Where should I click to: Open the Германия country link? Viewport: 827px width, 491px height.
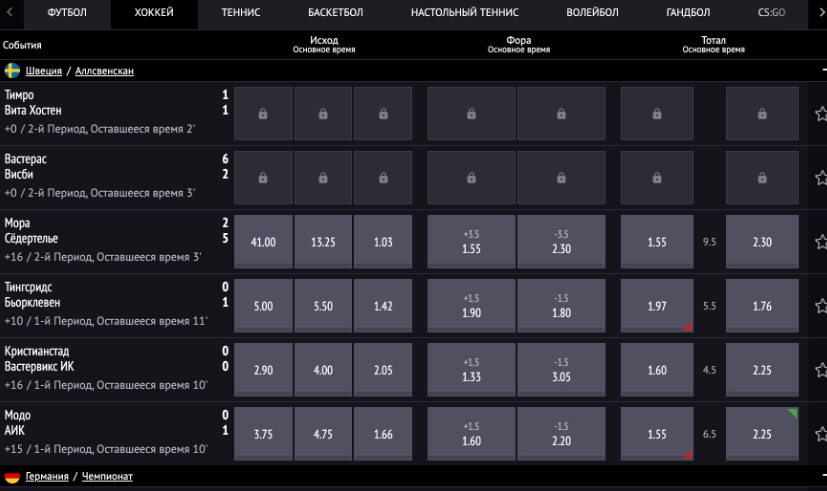pyautogui.click(x=47, y=477)
